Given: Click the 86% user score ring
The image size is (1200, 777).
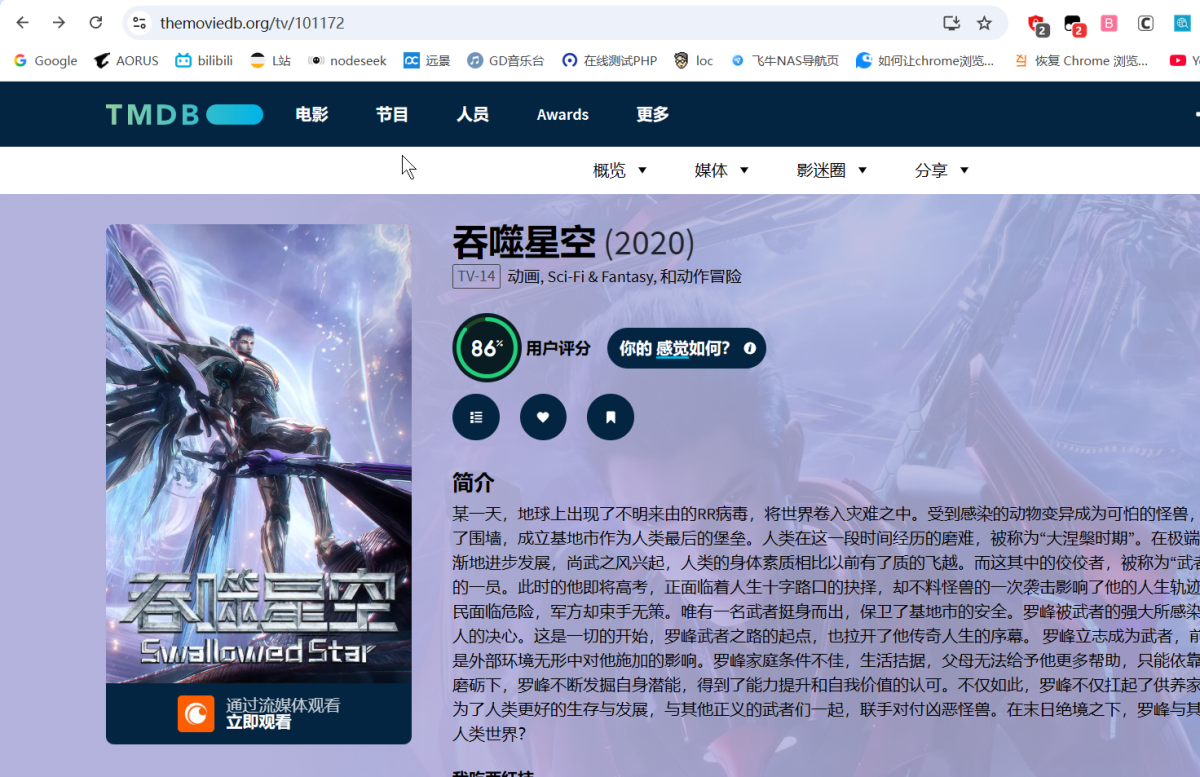Looking at the screenshot, I should pyautogui.click(x=486, y=348).
